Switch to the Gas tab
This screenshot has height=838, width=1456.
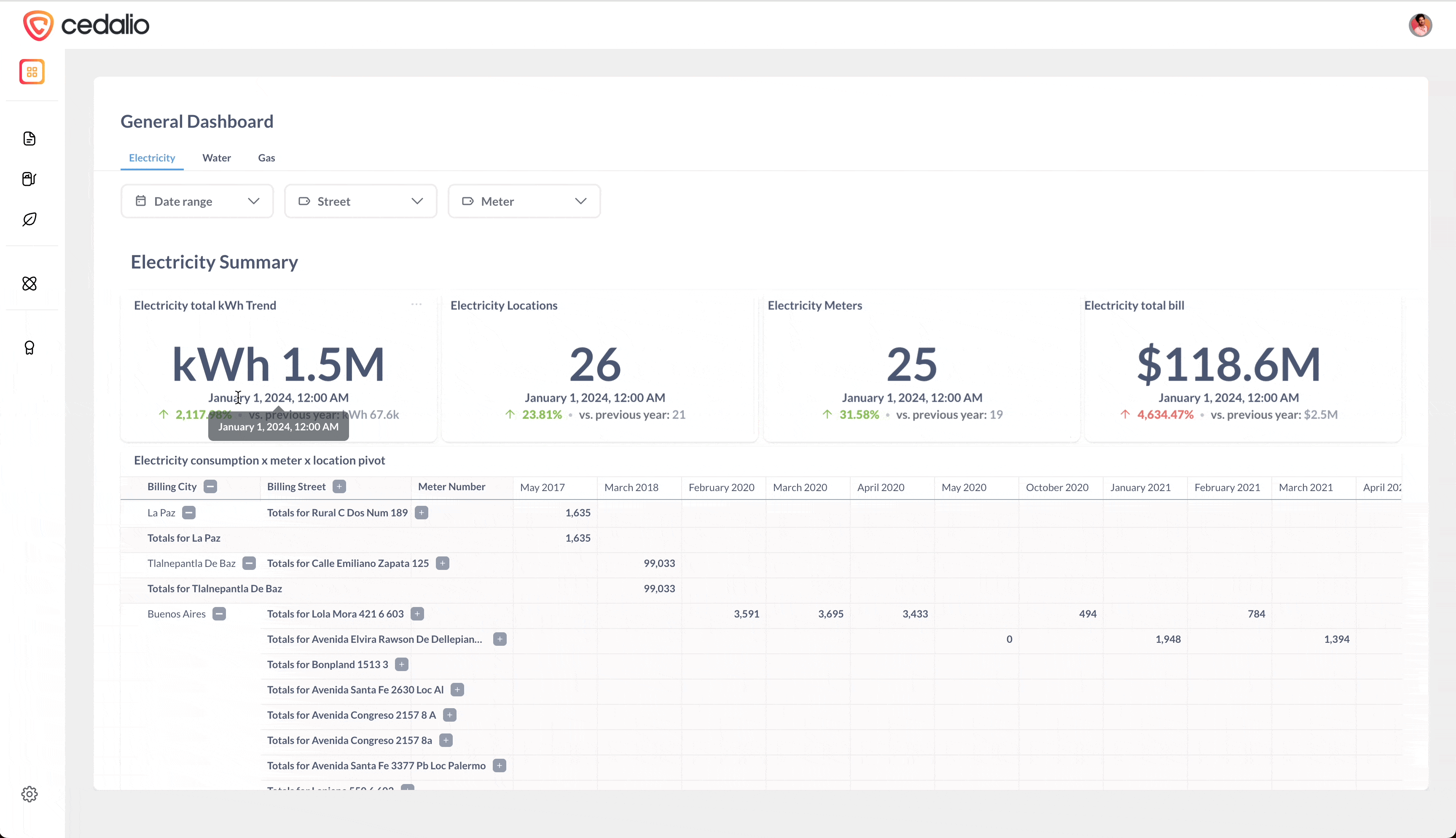(x=266, y=158)
